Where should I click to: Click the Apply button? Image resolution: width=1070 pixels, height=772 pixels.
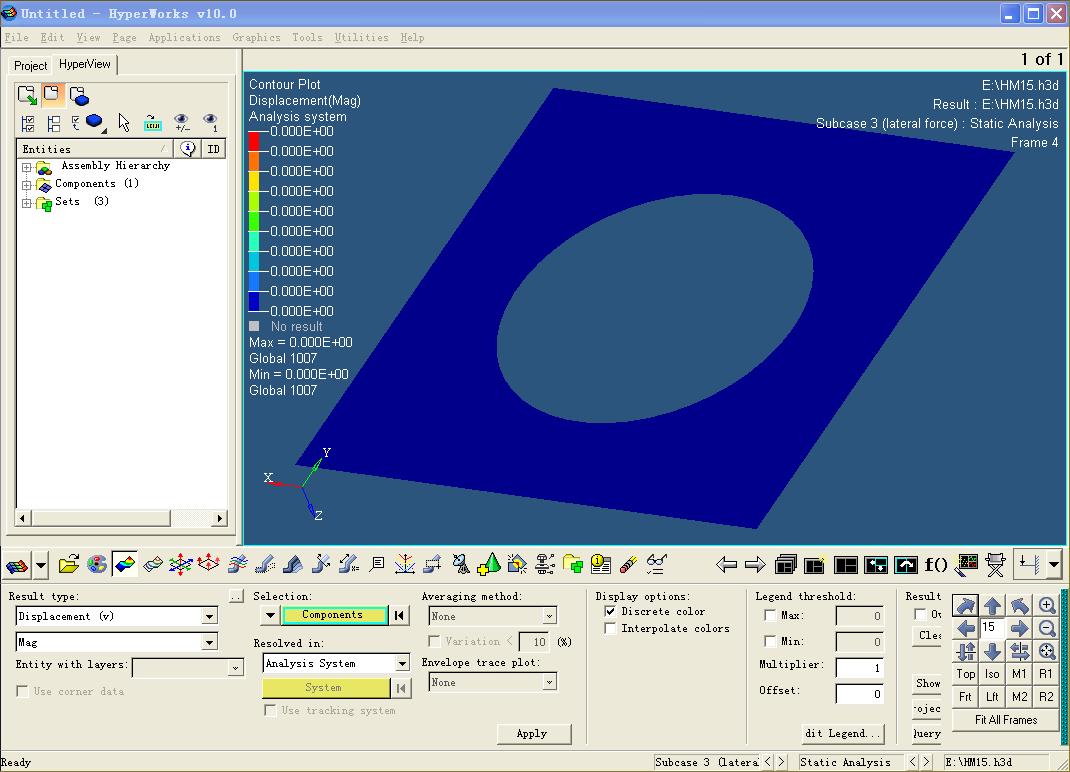531,734
